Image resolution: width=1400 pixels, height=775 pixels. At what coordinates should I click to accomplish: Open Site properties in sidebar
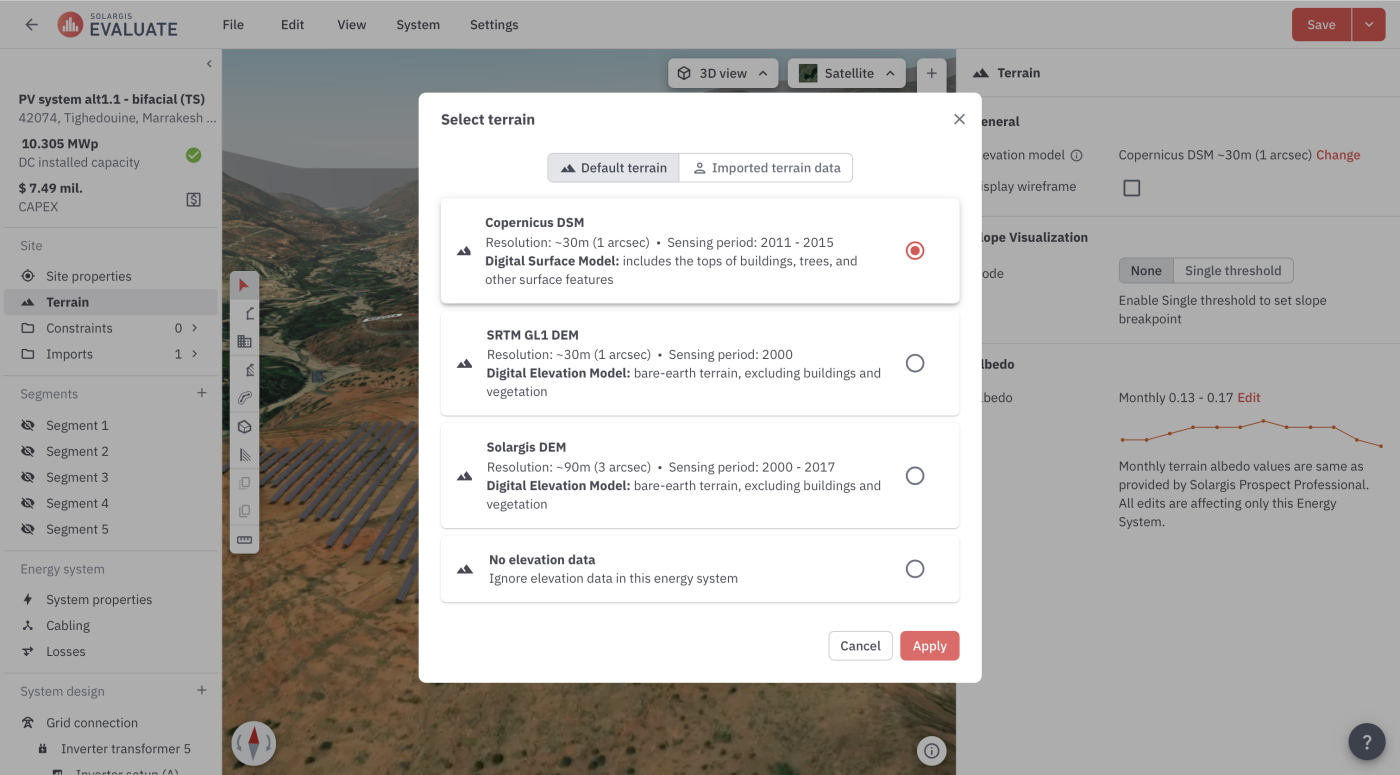click(110, 276)
